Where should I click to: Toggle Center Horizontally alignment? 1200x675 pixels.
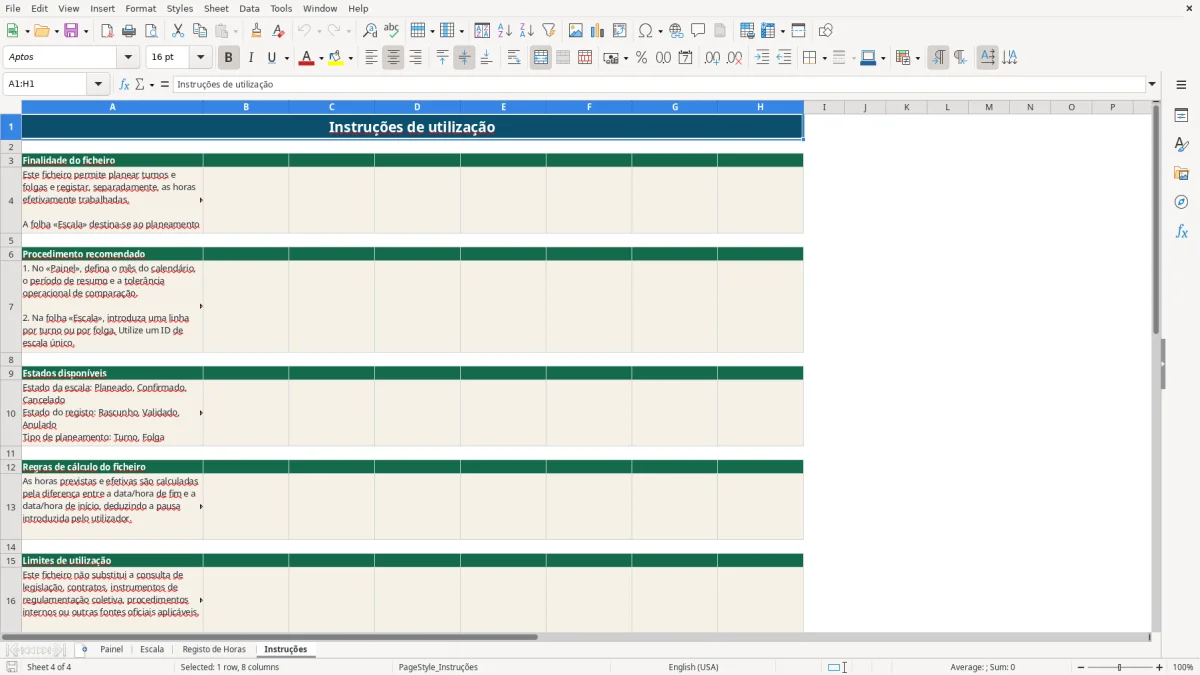393,58
